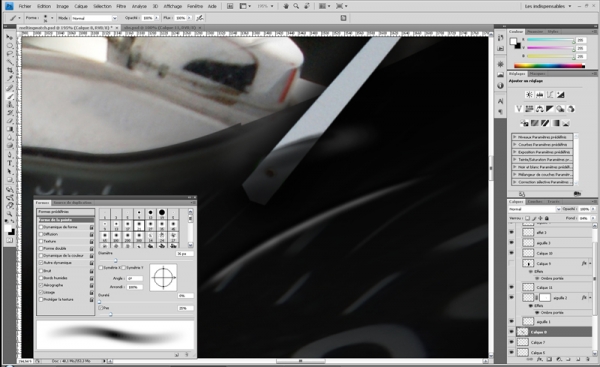600x367 pixels.
Task: Select Formes prédéfinies in brush panel
Action: coord(65,212)
